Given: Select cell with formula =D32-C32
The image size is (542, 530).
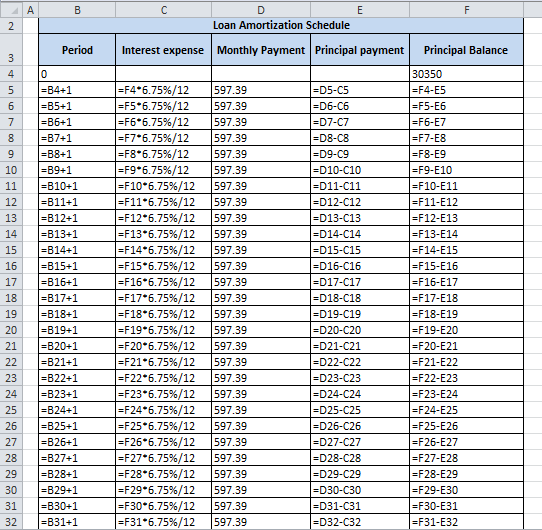Looking at the screenshot, I should tap(360, 522).
